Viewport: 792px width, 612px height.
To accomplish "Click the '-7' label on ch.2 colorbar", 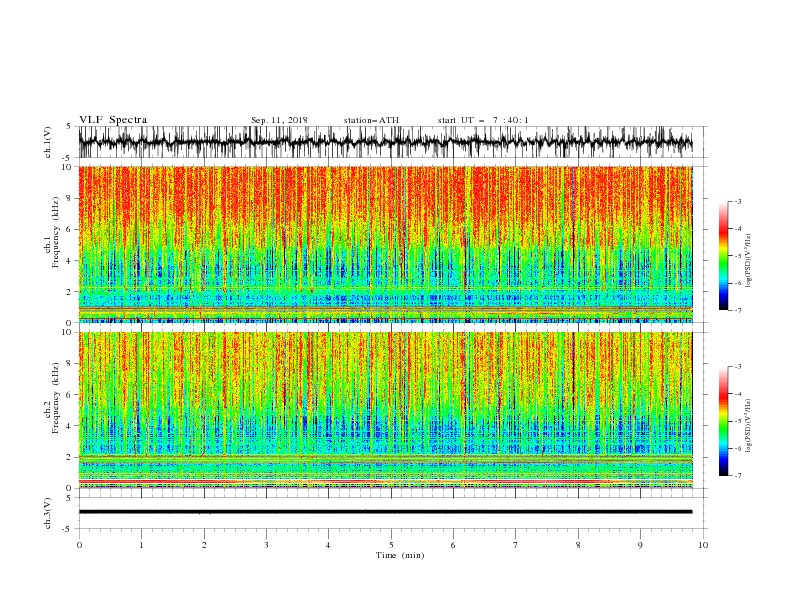I will pos(738,476).
